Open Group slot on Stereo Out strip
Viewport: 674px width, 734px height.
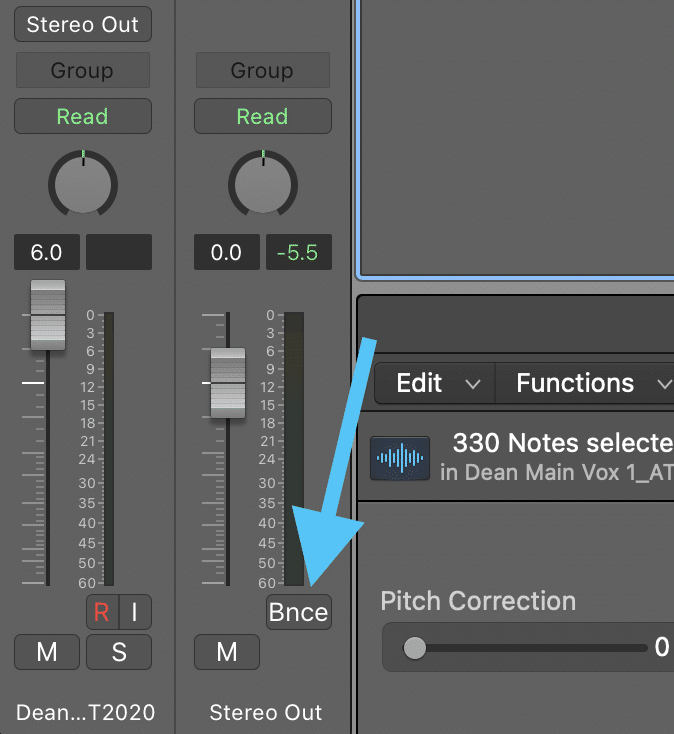tap(263, 70)
